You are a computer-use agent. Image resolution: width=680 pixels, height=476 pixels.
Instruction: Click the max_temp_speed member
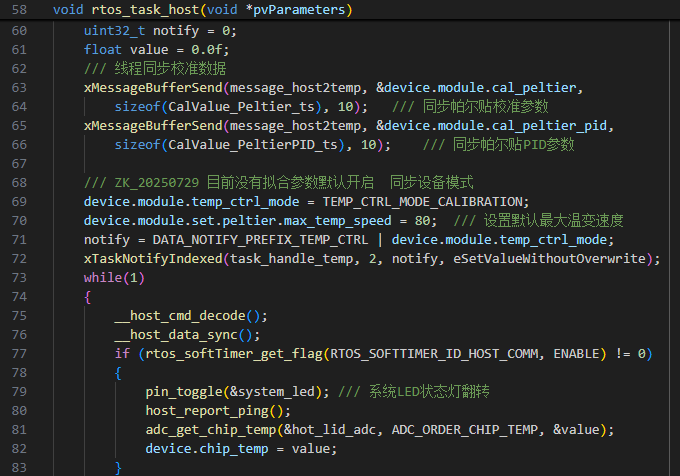[x=337, y=221]
